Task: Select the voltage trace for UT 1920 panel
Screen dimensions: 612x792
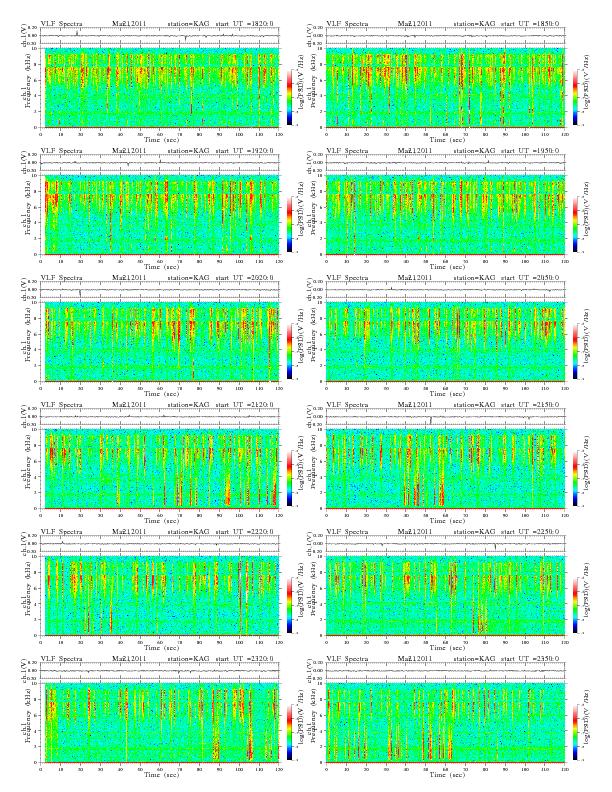Action: (x=160, y=163)
